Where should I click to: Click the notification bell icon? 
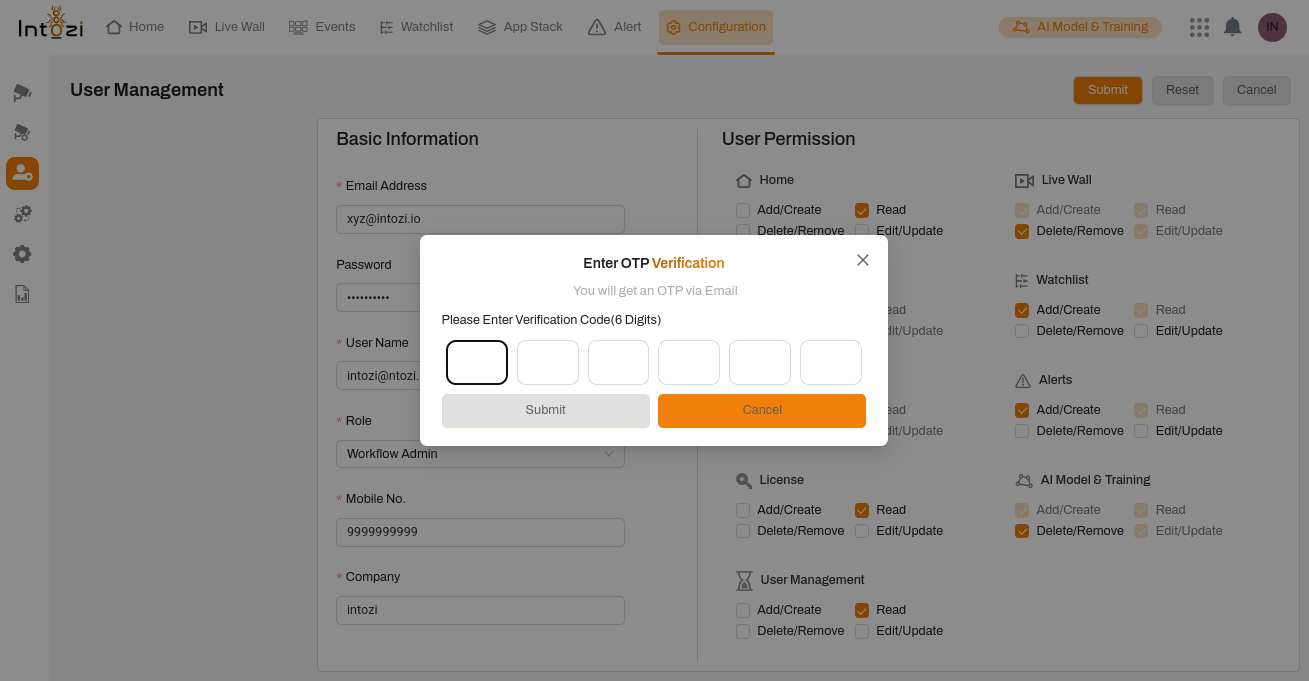[x=1232, y=27]
